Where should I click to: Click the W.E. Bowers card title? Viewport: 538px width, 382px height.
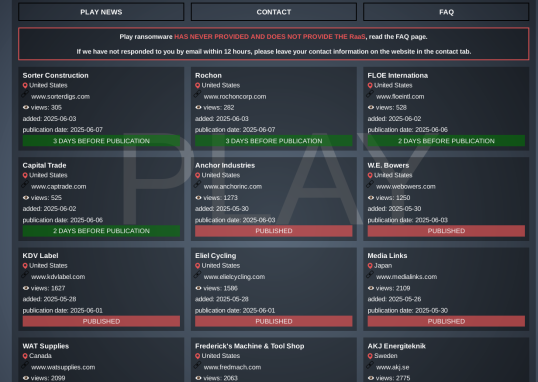click(388, 165)
